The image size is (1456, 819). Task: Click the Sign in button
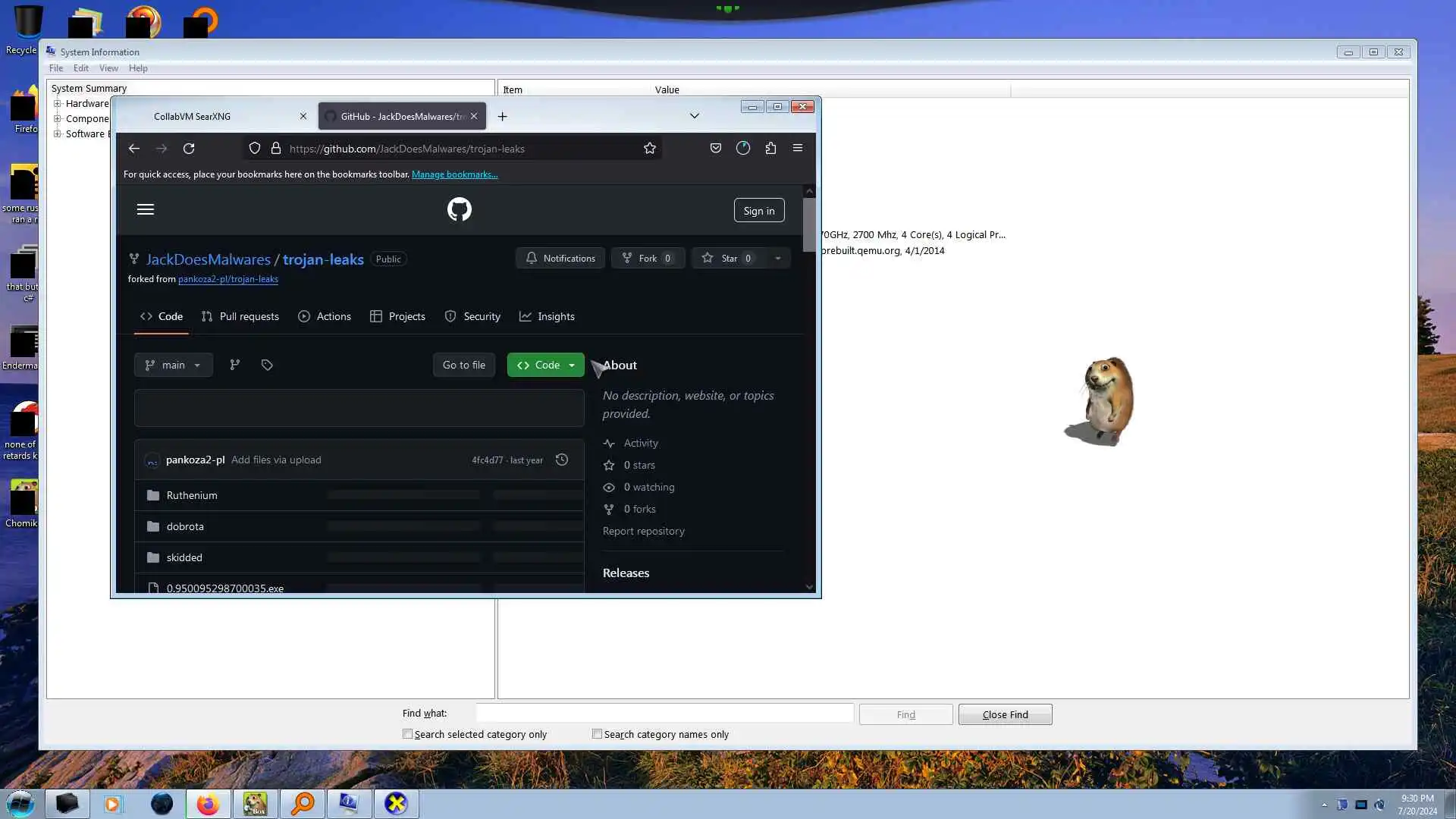758,211
